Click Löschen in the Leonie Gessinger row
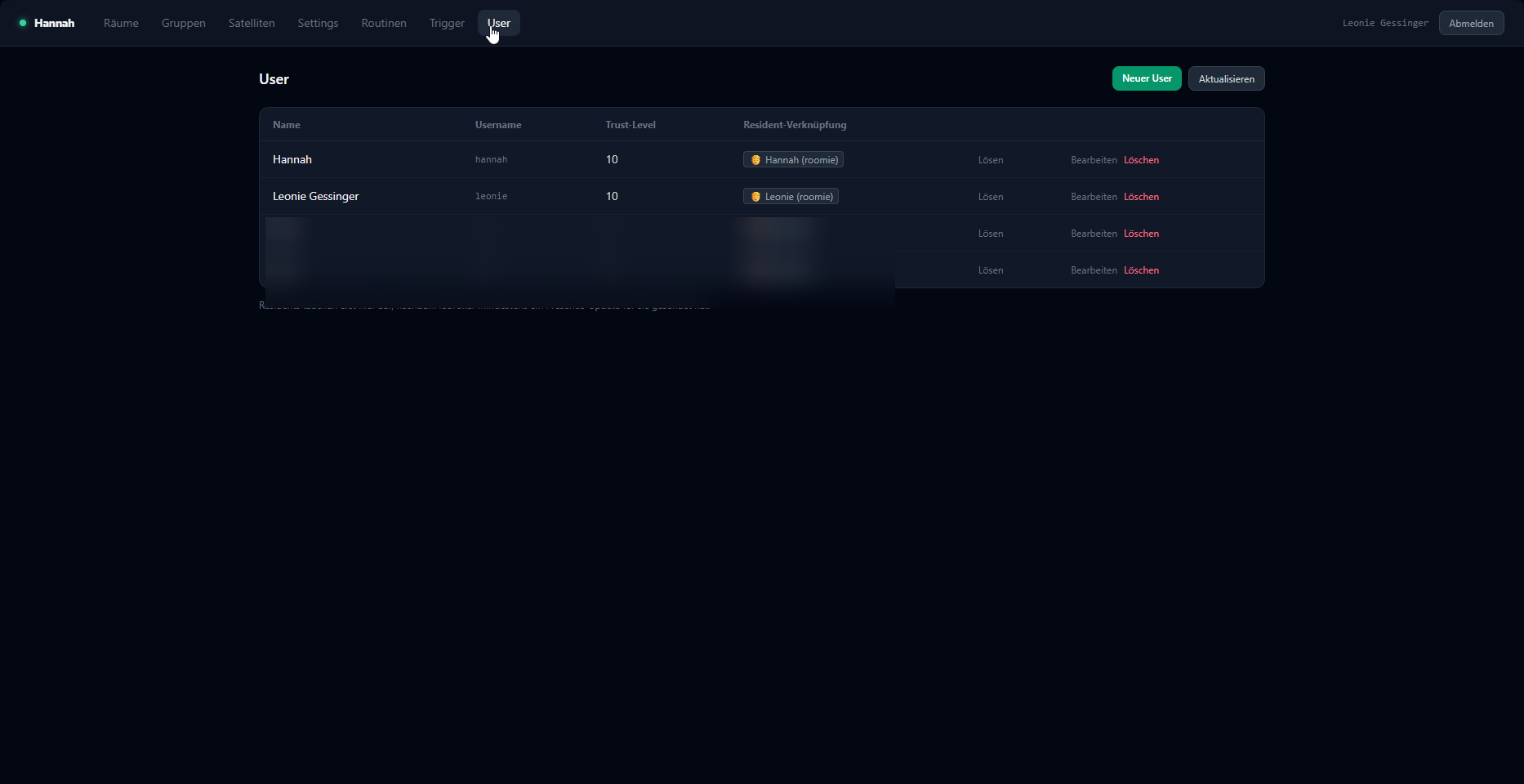1524x784 pixels. coord(1141,197)
